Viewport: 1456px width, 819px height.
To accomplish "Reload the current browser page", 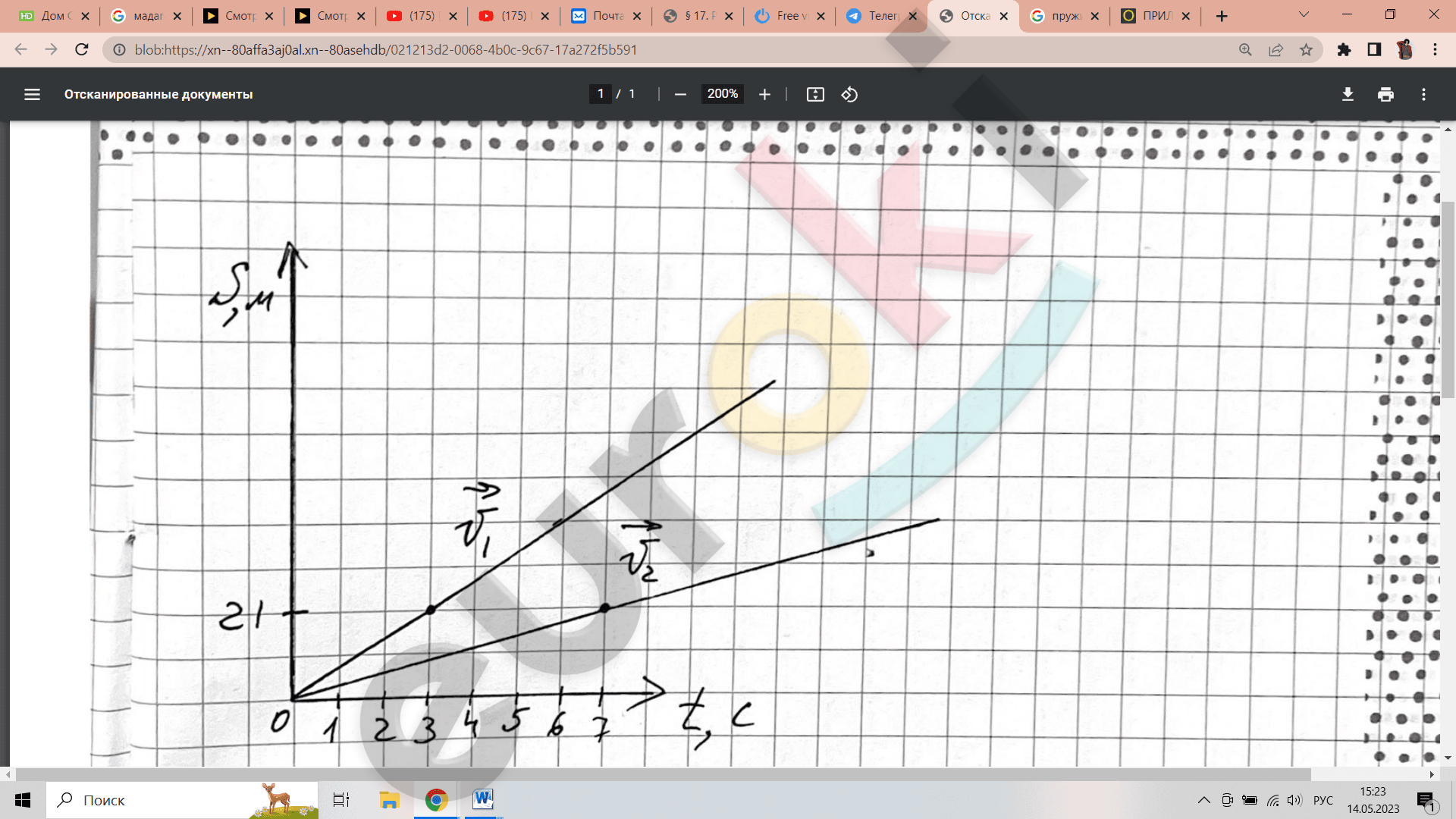I will (82, 49).
